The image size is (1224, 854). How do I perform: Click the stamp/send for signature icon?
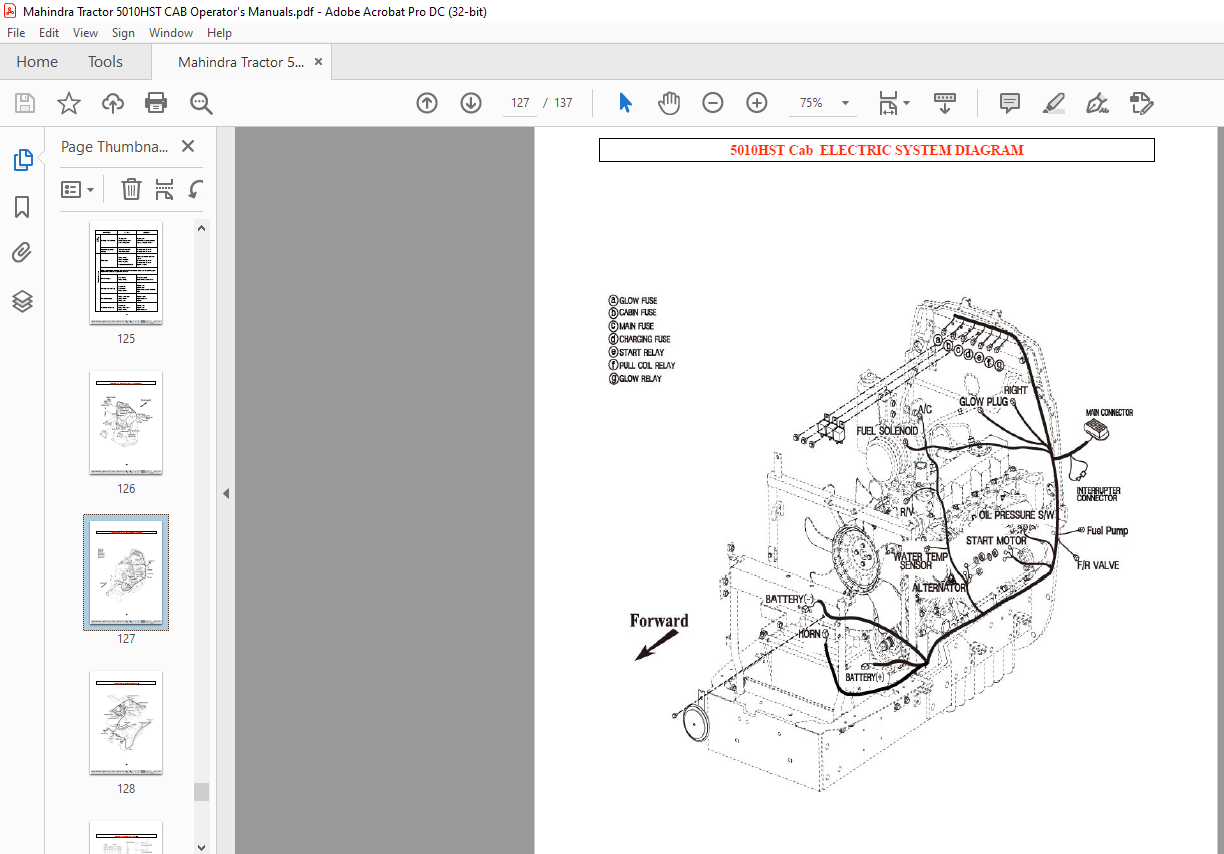(x=1141, y=103)
